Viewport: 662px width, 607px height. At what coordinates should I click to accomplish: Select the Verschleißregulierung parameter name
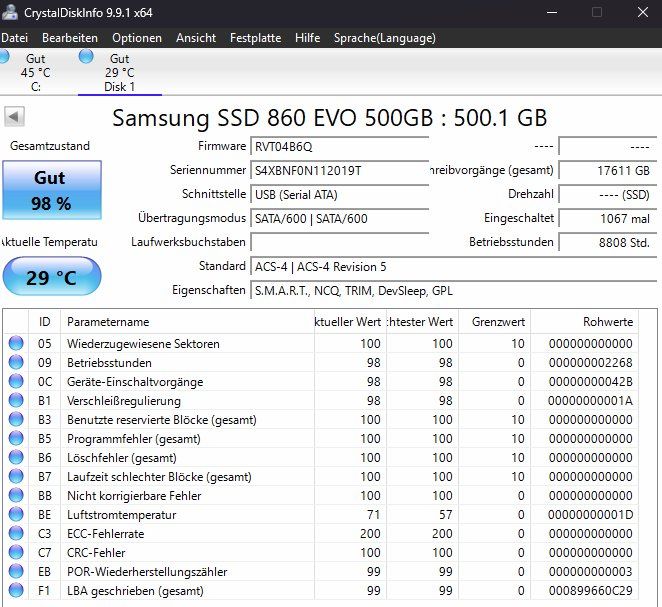tap(124, 401)
